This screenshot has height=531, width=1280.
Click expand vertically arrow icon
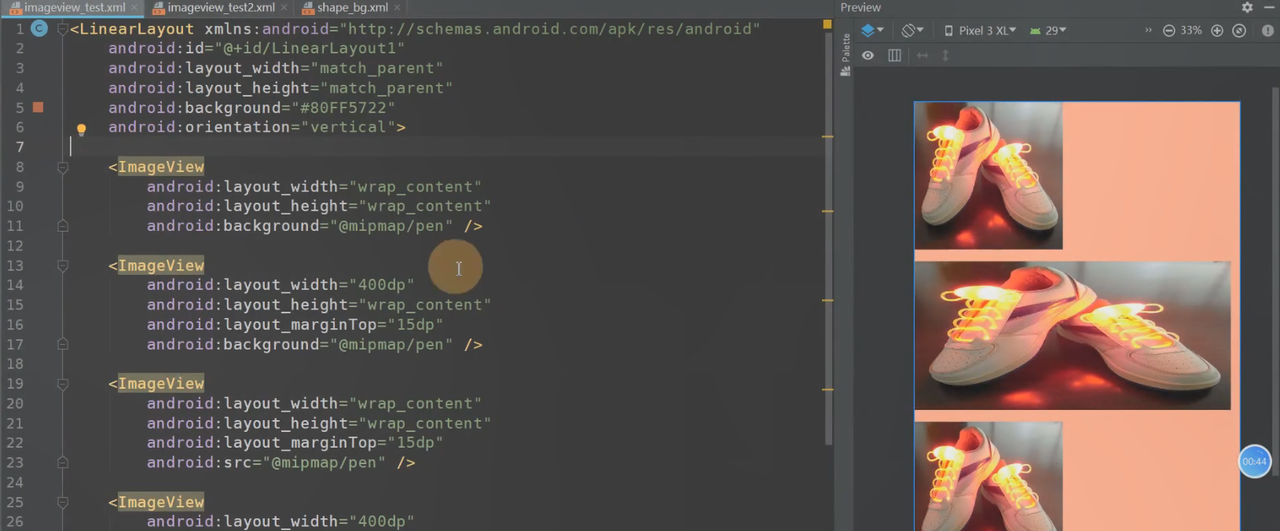[945, 56]
